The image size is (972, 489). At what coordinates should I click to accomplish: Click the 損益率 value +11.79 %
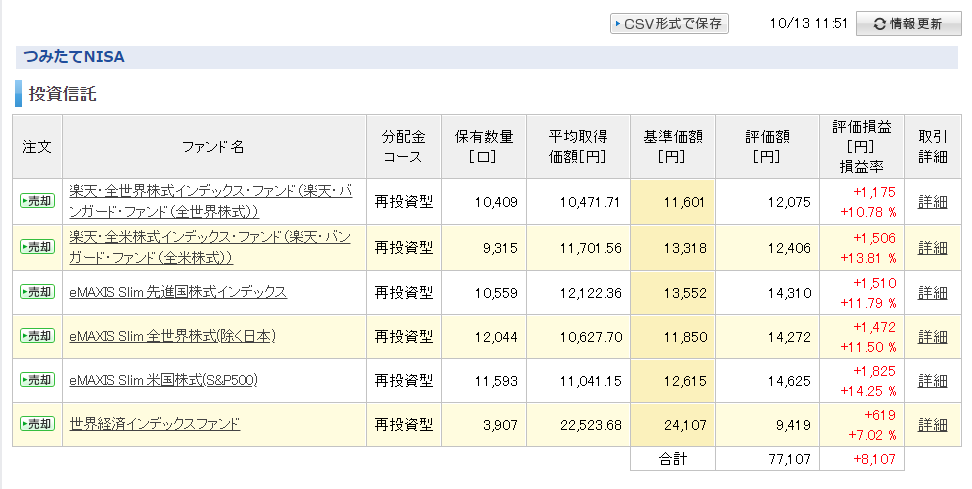point(868,303)
